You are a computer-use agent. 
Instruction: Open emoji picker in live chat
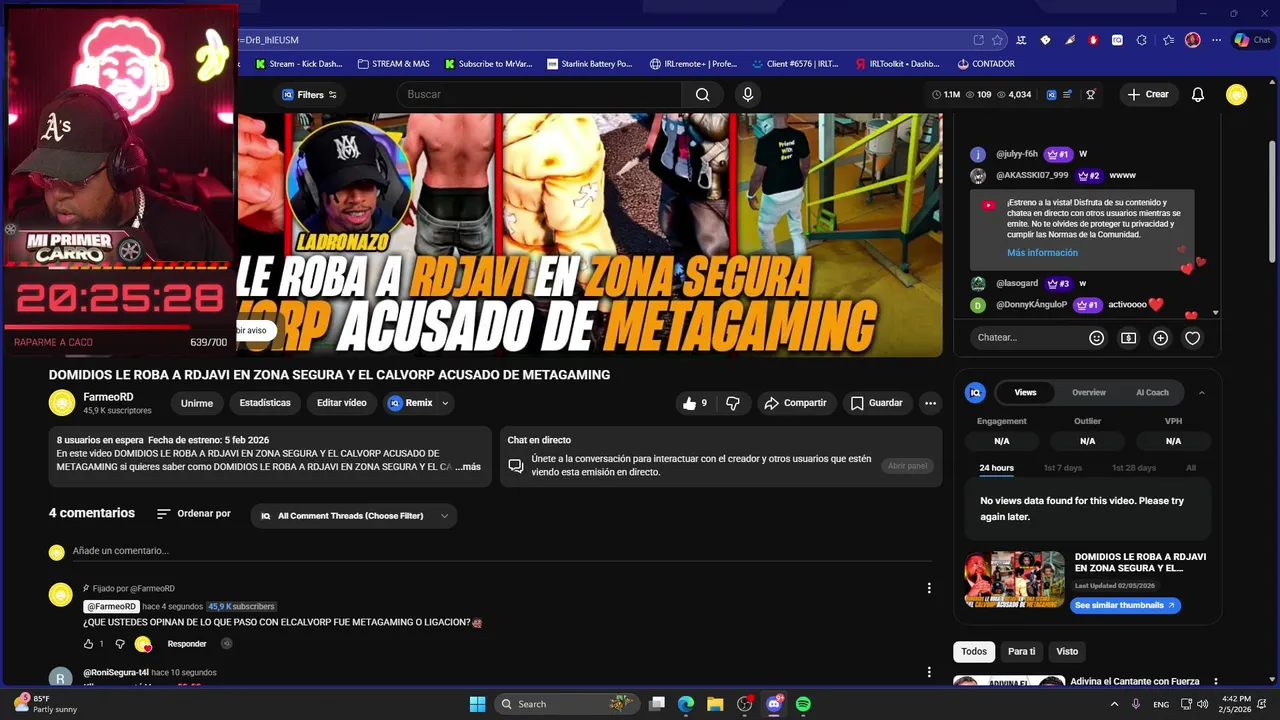pyautogui.click(x=1096, y=338)
